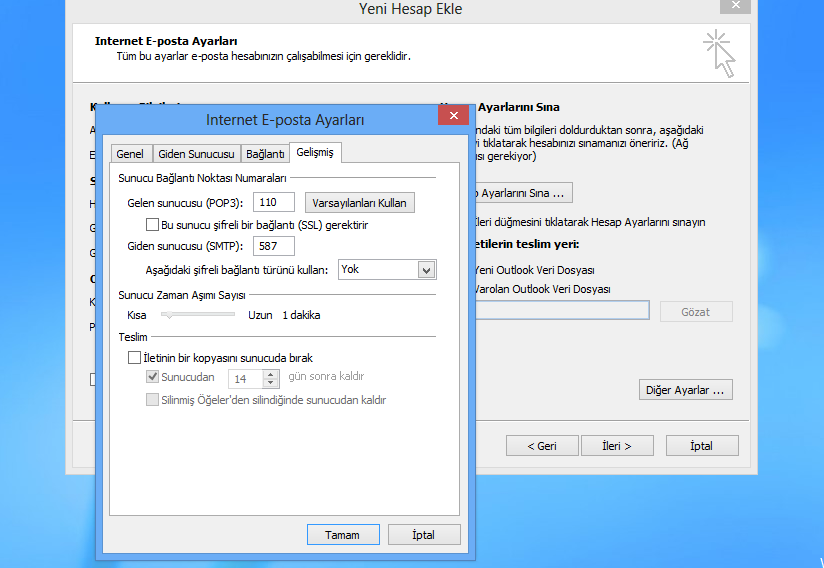Check 'İletinin bir kopyasını sunucuda bırak'
Viewport: 824px width, 568px height.
tap(135, 357)
